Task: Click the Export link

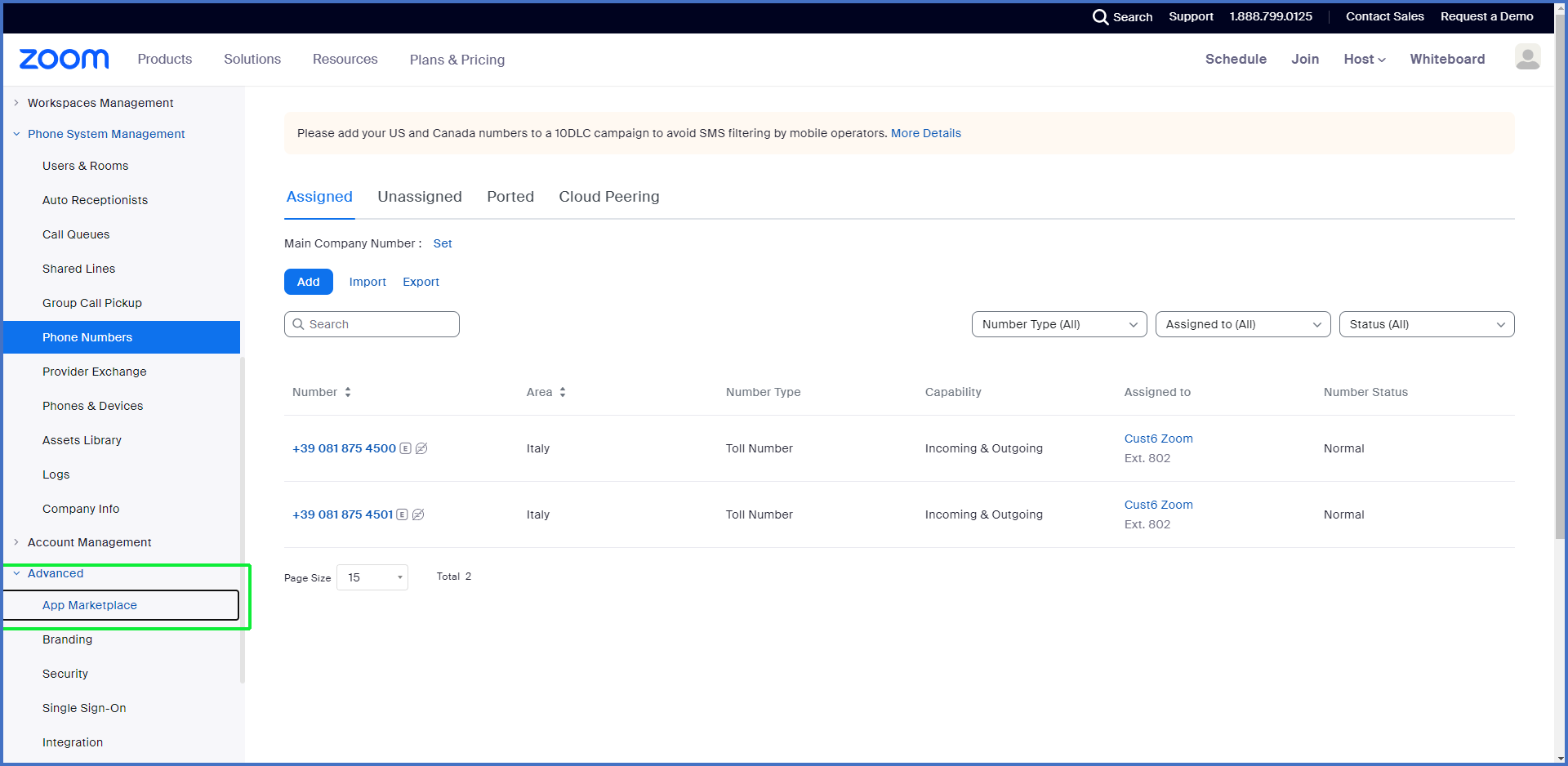Action: click(421, 282)
